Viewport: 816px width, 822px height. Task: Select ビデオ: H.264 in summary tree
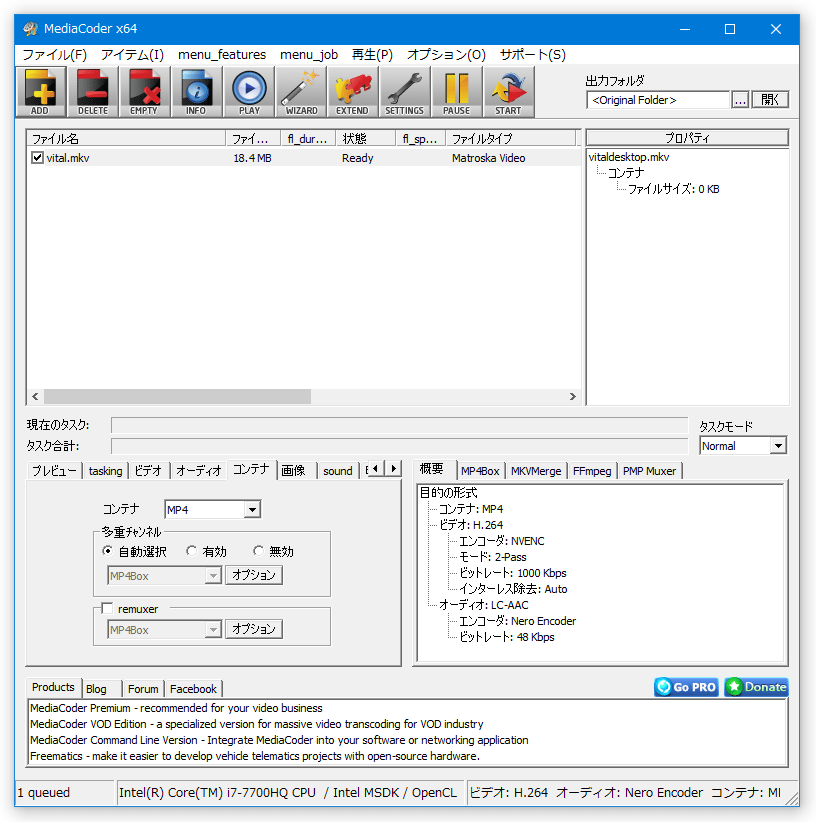471,525
